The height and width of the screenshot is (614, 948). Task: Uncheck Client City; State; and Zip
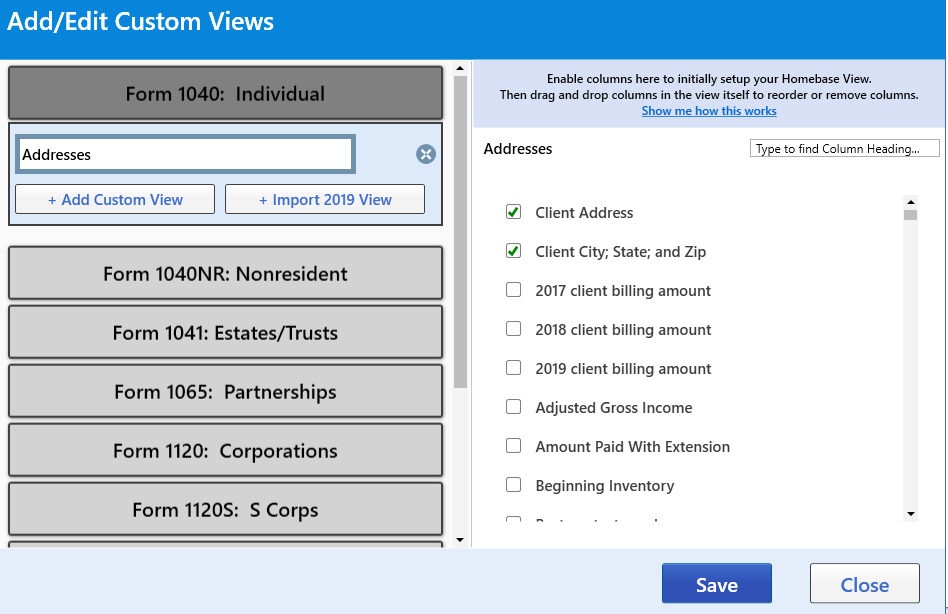coord(514,251)
